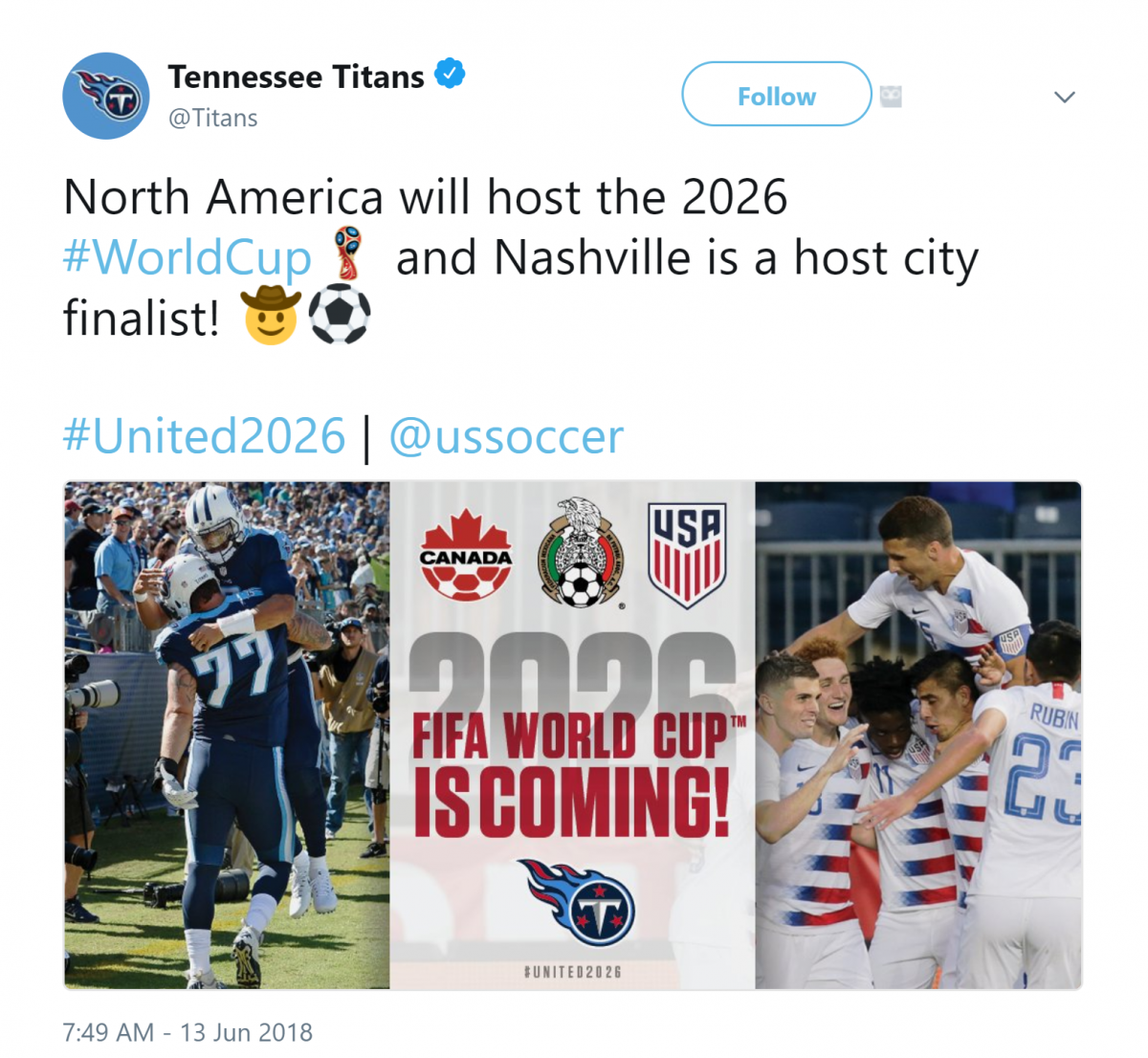Click the Mexico federation crest in image
Viewport: 1148px width, 1058px height.
click(582, 553)
